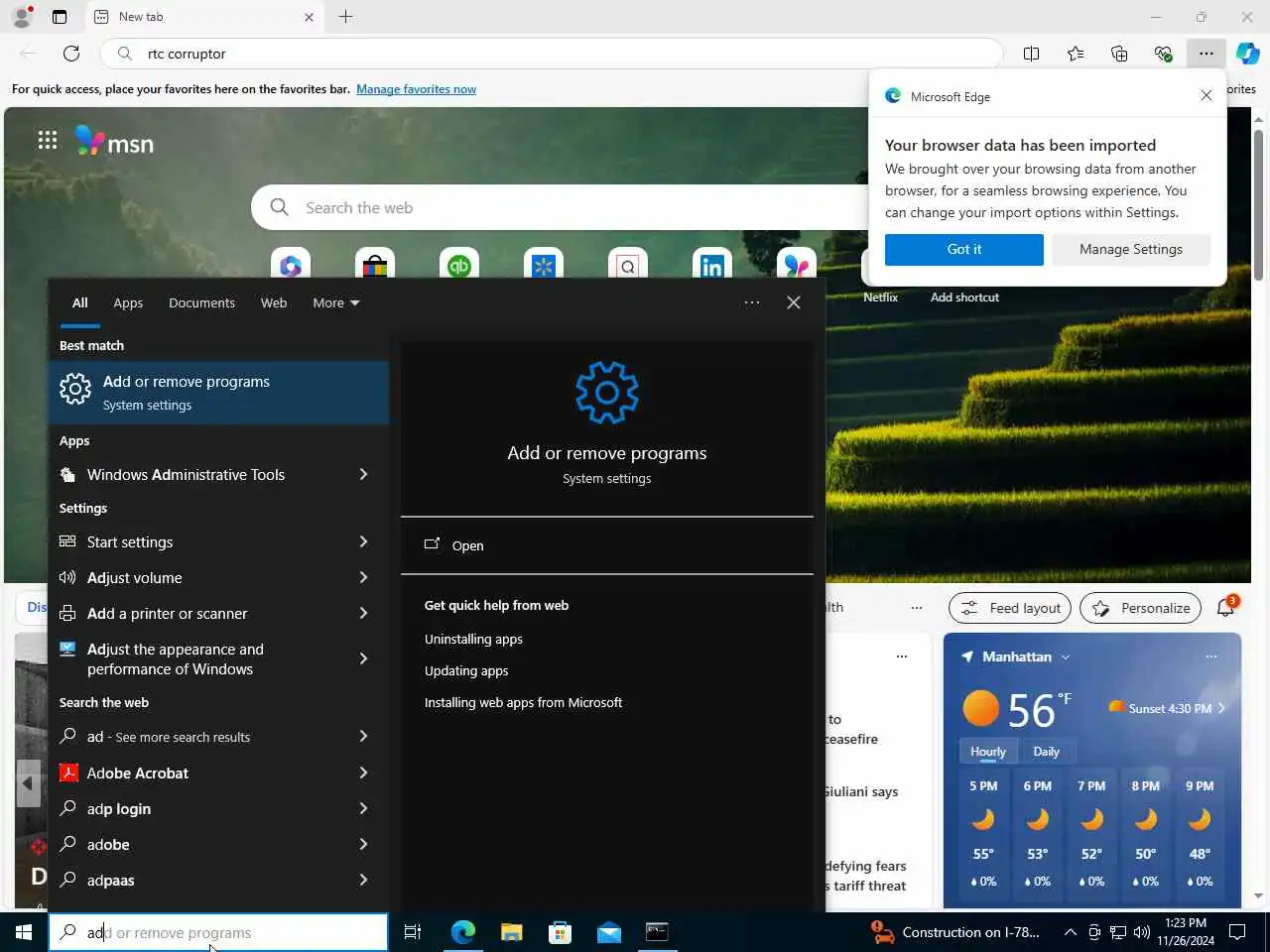The width and height of the screenshot is (1270, 952).
Task: Switch to the Apps search tab
Action: click(128, 302)
